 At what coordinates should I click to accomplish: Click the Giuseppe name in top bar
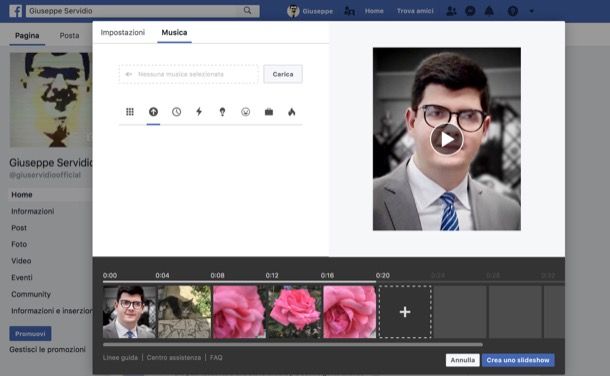click(317, 11)
